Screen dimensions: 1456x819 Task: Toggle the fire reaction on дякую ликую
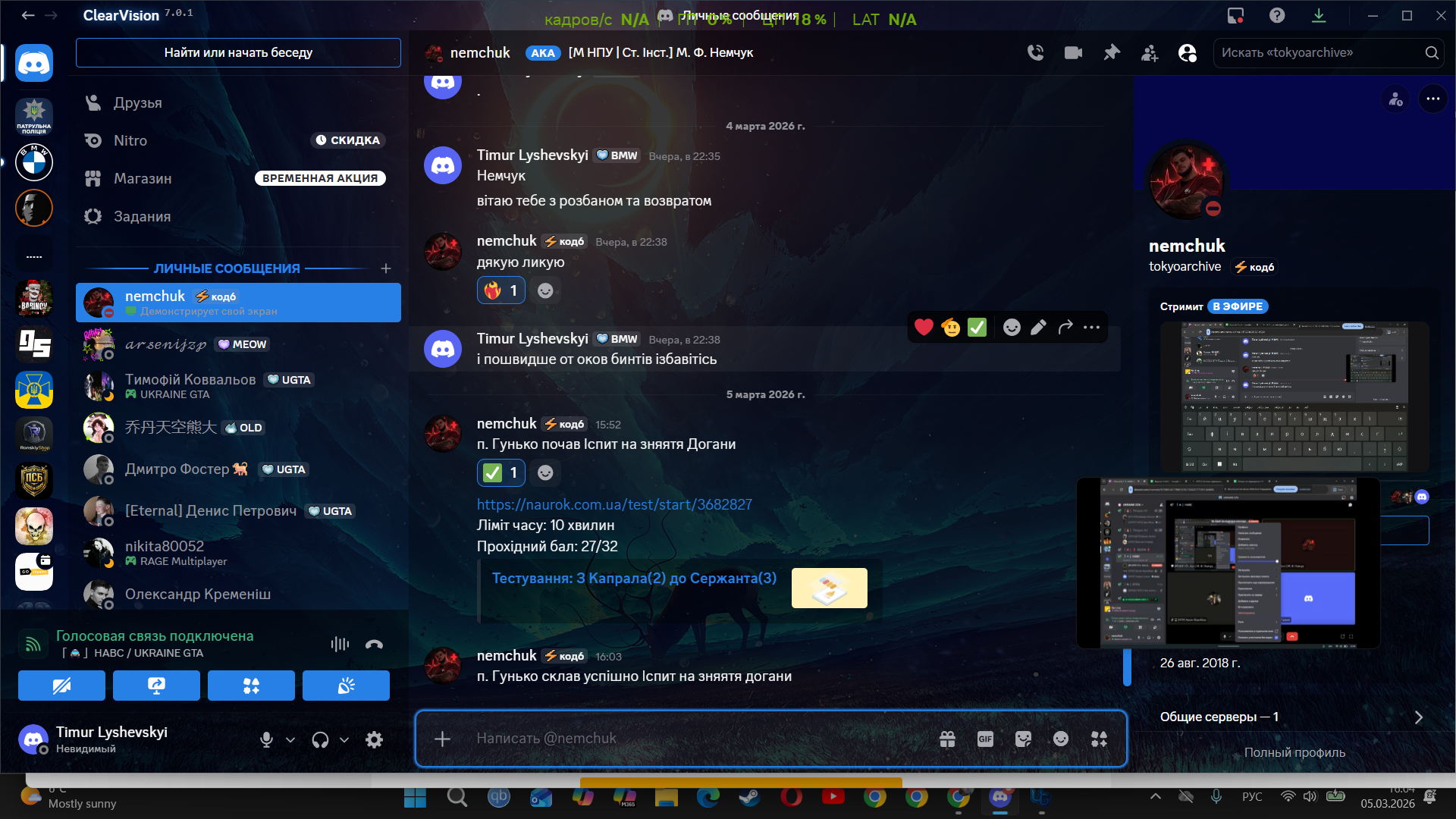click(x=500, y=290)
